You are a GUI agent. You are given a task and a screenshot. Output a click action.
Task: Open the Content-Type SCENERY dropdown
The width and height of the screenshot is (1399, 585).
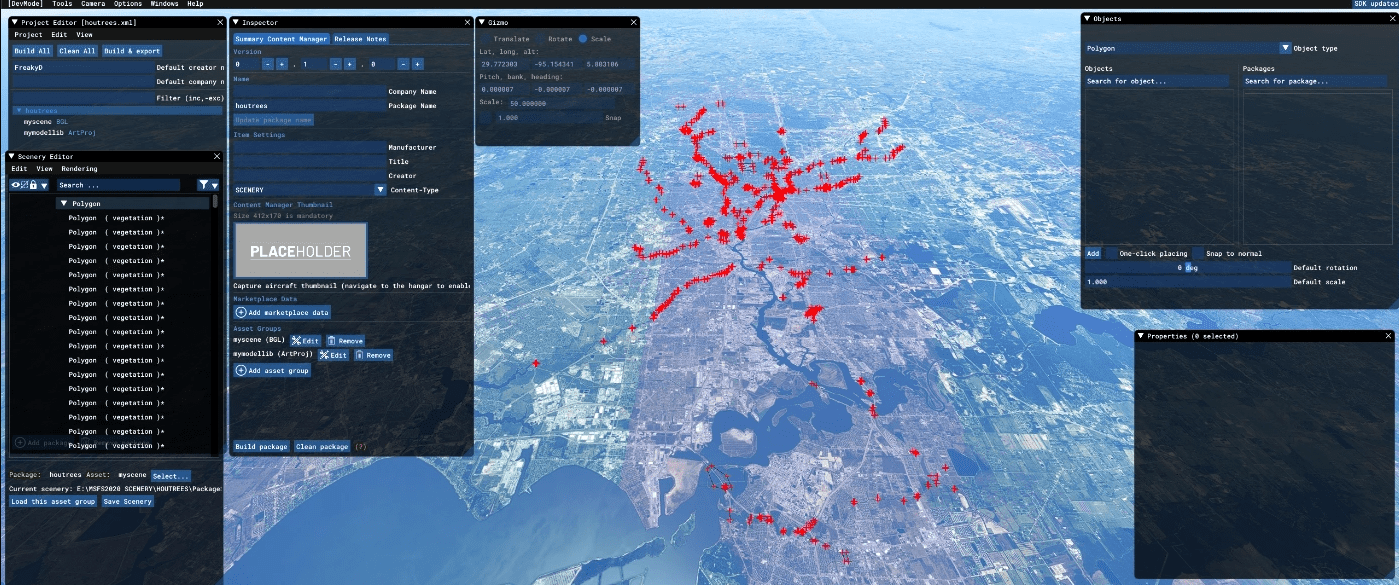[380, 189]
